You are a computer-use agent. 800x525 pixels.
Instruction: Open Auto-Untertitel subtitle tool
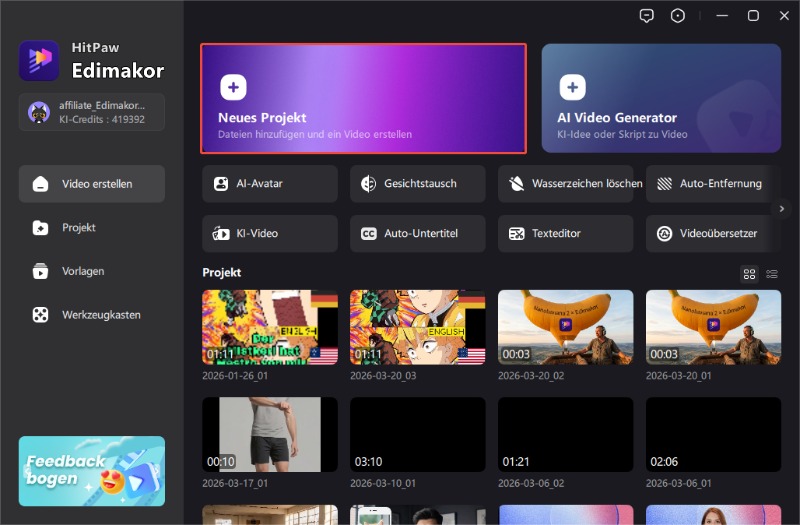(x=417, y=233)
